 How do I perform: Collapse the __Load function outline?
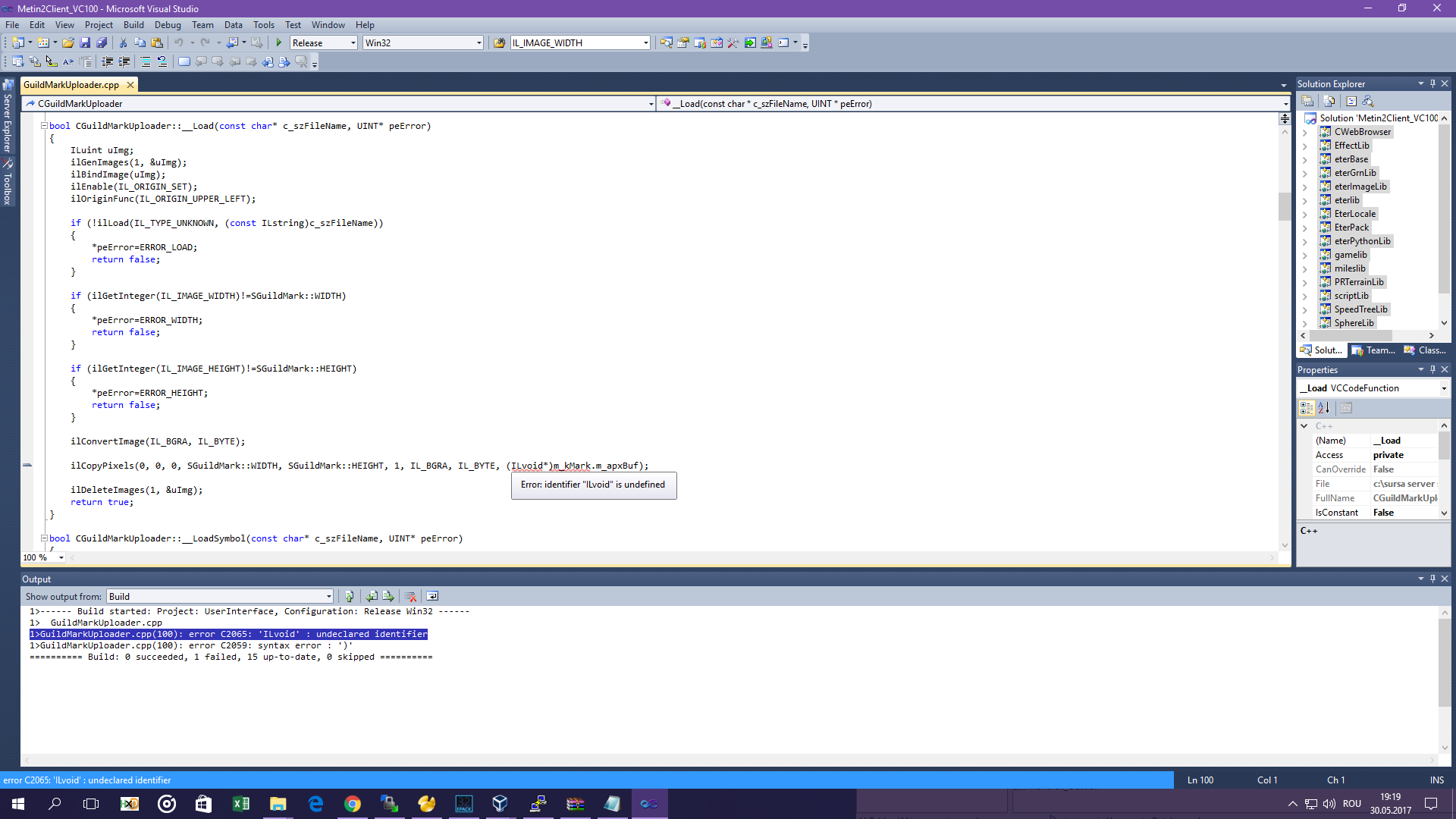pos(44,126)
